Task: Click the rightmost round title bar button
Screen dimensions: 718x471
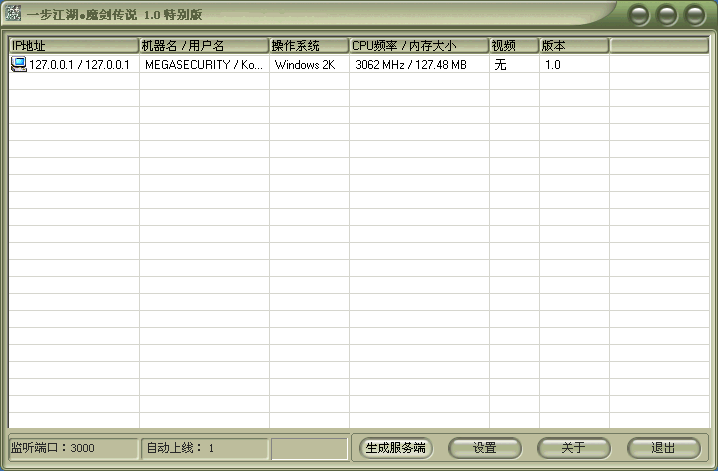Action: tap(694, 15)
